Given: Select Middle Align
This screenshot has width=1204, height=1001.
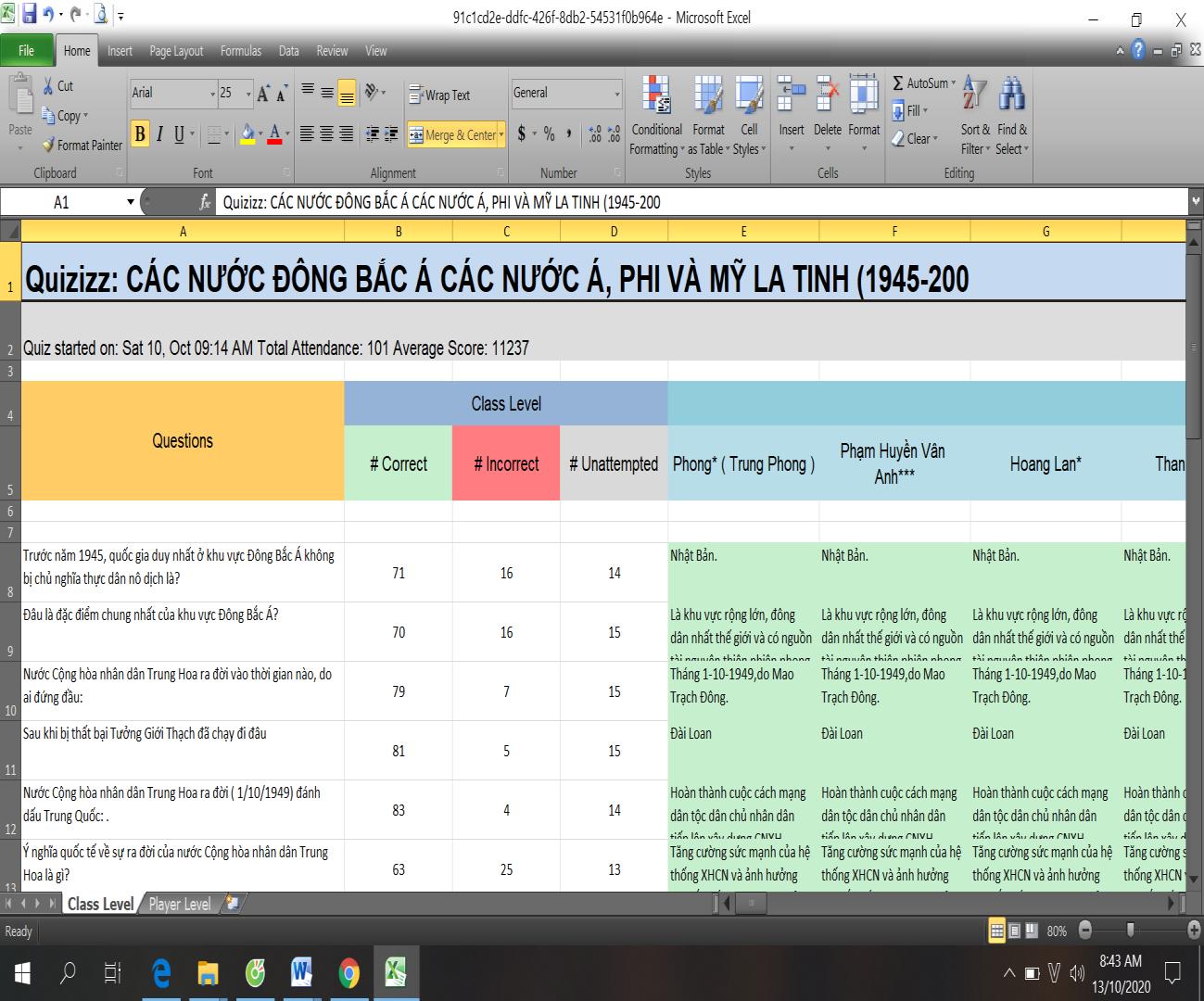Looking at the screenshot, I should click(326, 93).
